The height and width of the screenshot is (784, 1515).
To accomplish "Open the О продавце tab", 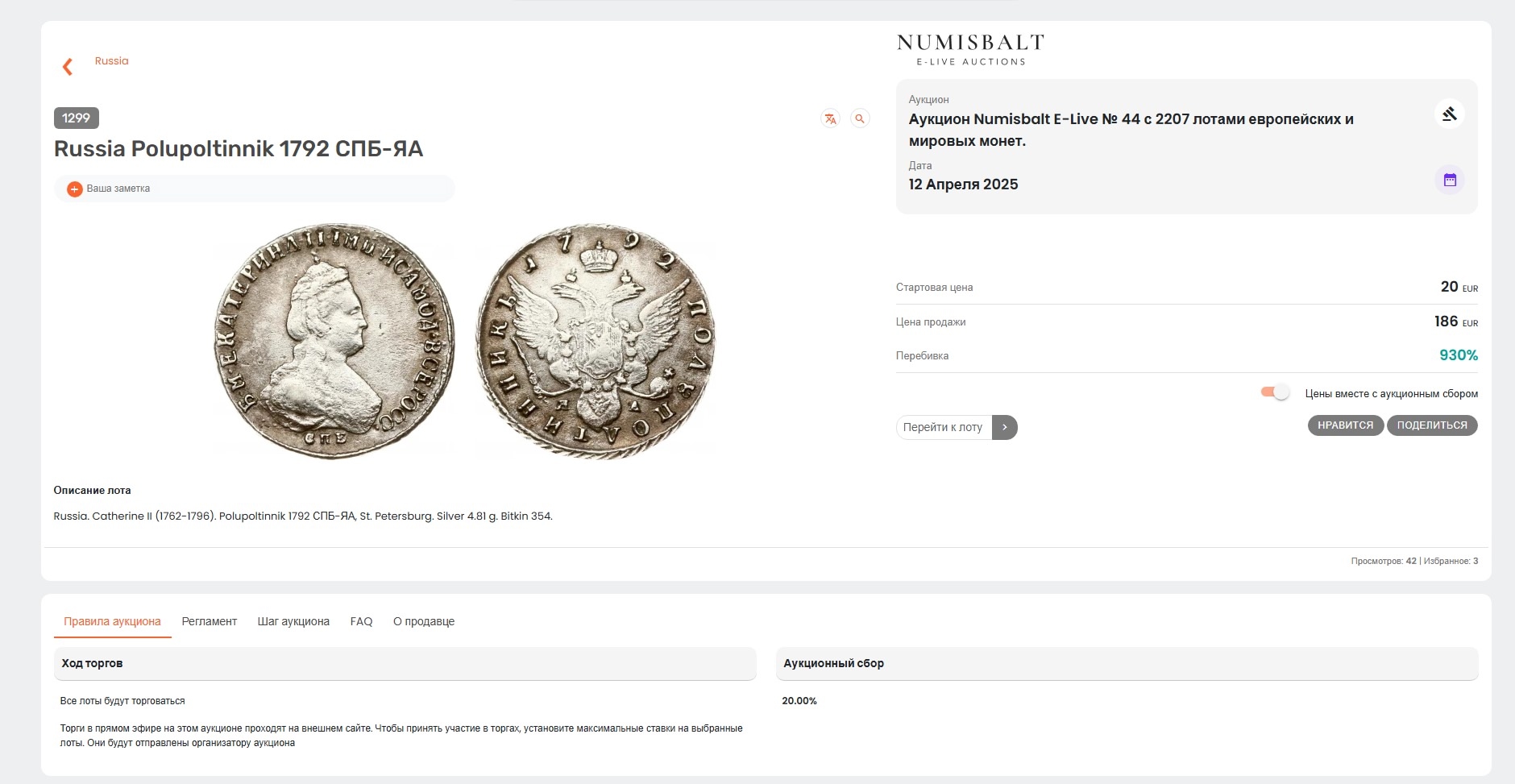I will tap(424, 621).
